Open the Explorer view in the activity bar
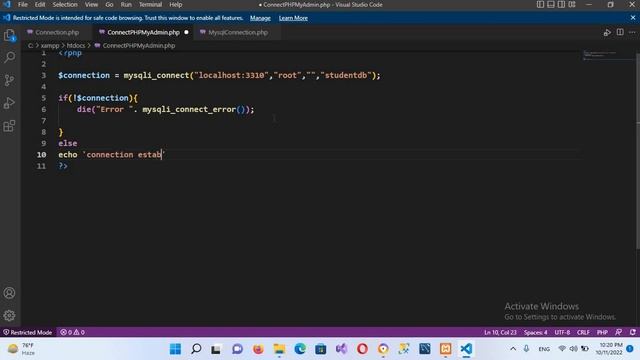The width and height of the screenshot is (640, 360). (x=9, y=35)
